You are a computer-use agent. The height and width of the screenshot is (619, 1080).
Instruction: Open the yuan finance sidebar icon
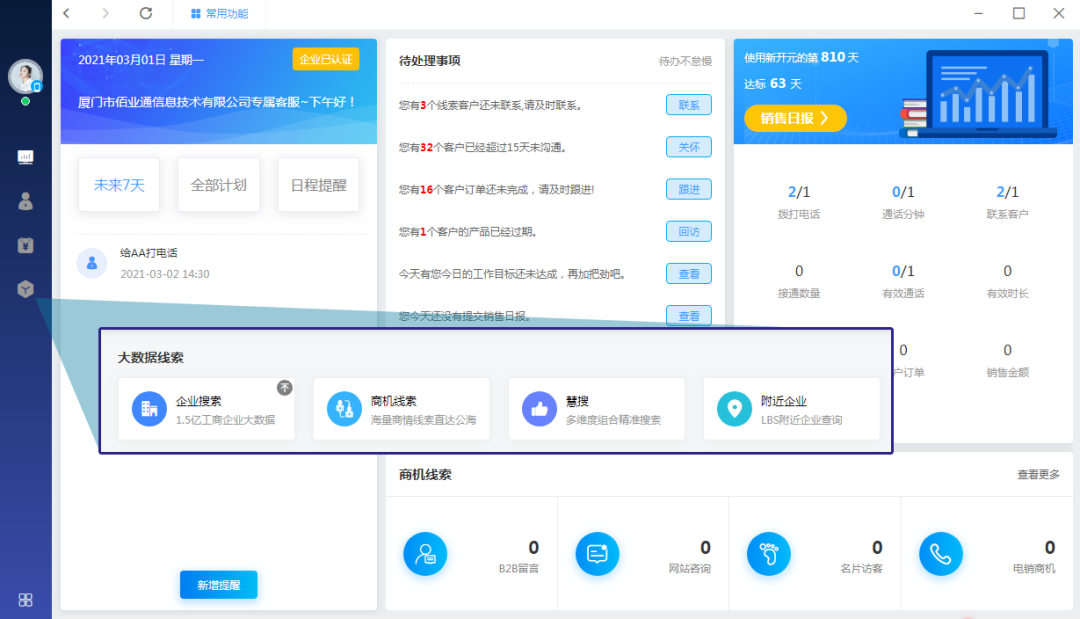click(25, 245)
